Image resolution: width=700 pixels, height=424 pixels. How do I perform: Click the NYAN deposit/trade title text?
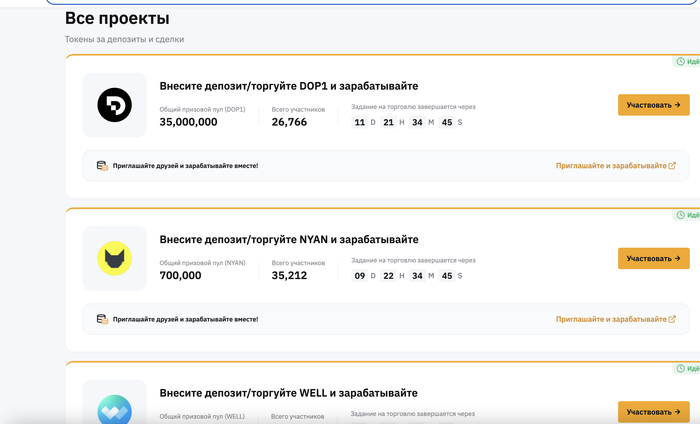(289, 240)
